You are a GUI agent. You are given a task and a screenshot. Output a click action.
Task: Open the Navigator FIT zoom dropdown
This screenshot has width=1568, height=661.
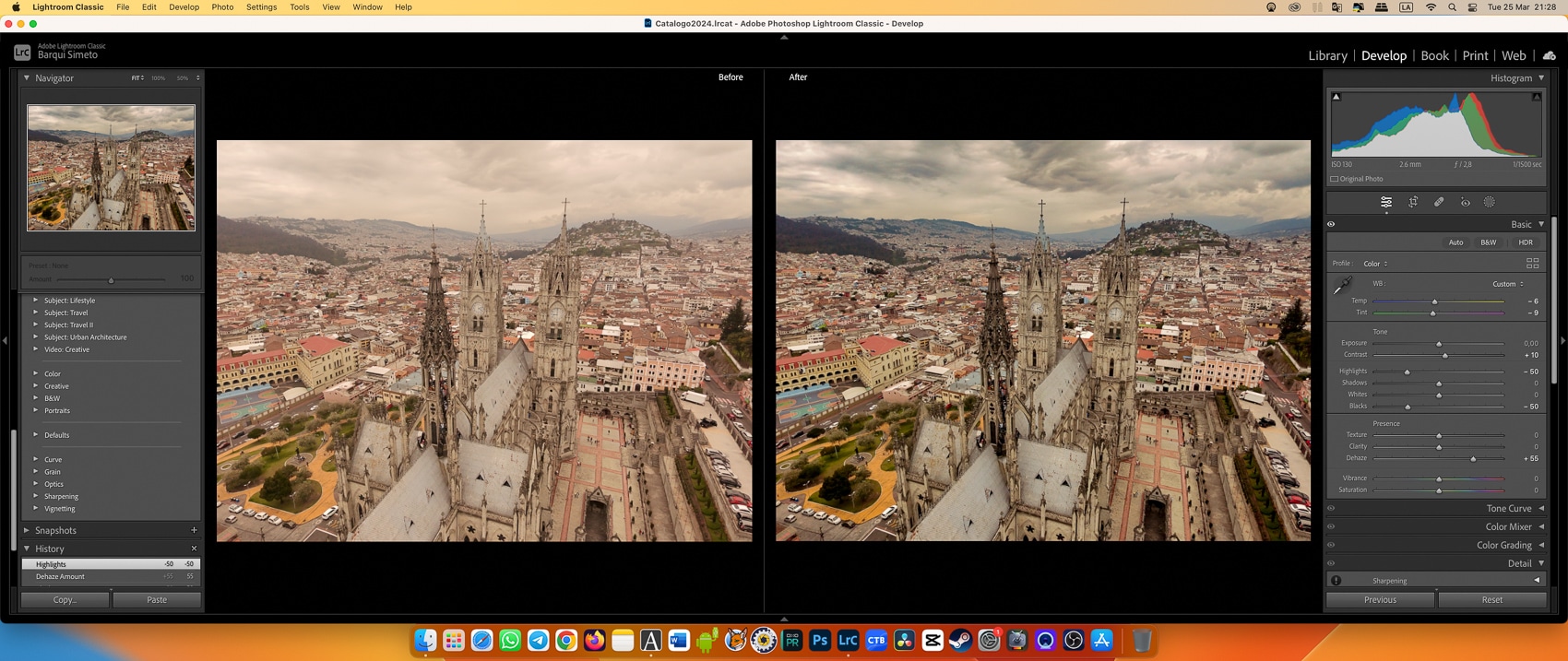(137, 78)
